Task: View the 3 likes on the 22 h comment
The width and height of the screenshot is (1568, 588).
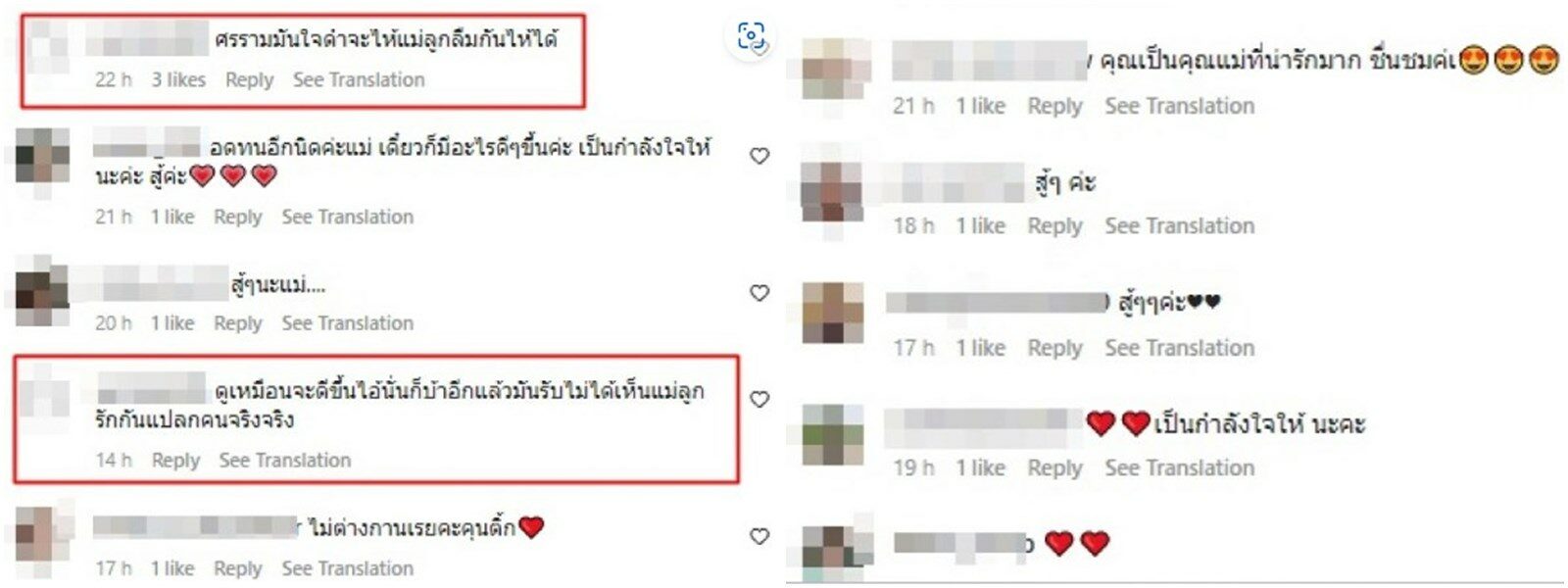Action: [x=178, y=80]
